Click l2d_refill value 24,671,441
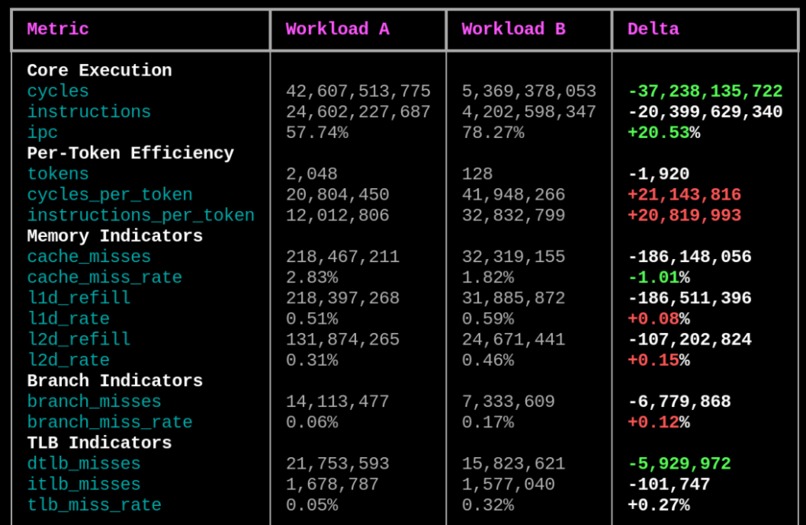This screenshot has height=525, width=806. [514, 339]
